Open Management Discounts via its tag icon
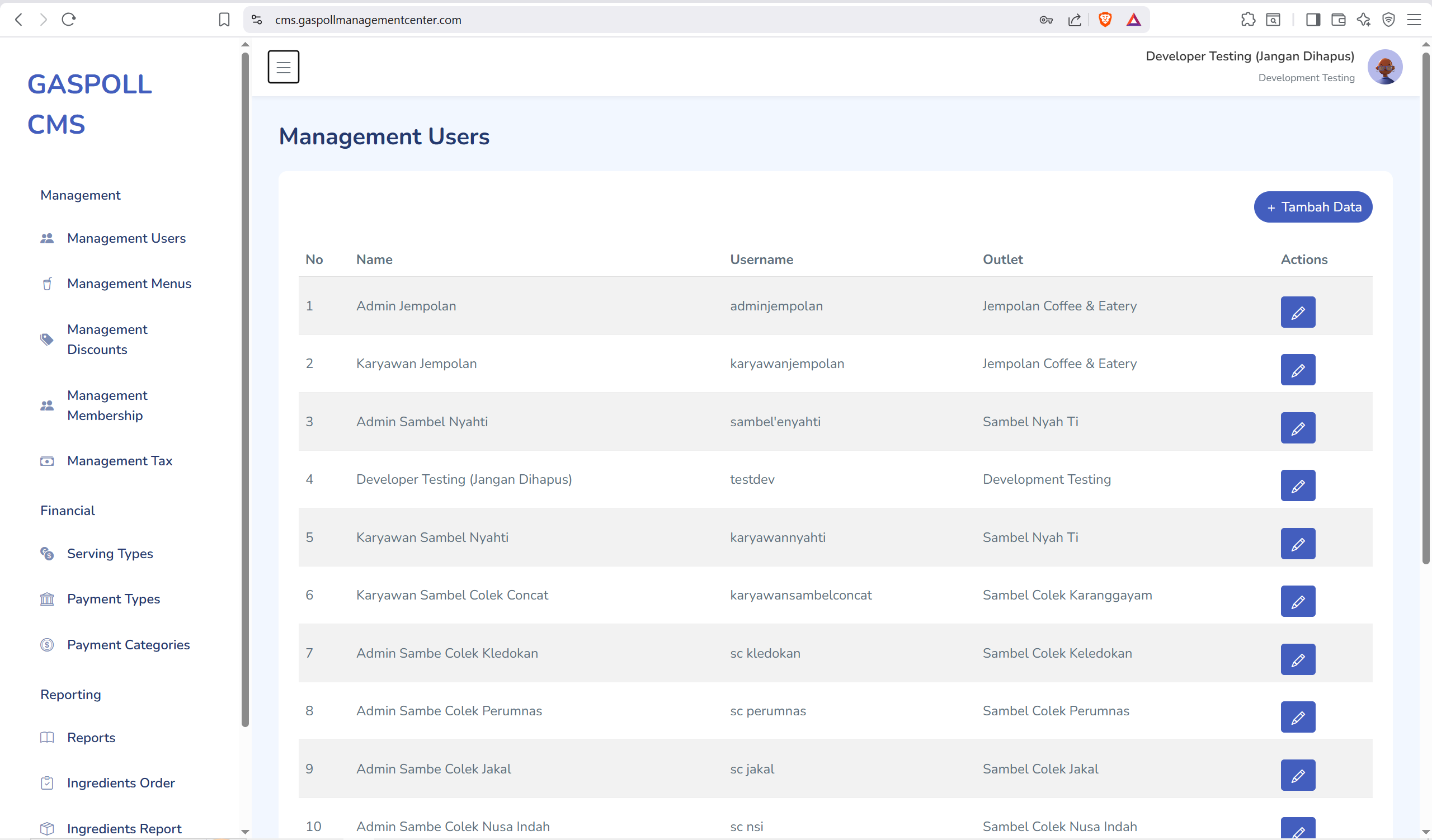The image size is (1432, 840). pos(47,339)
